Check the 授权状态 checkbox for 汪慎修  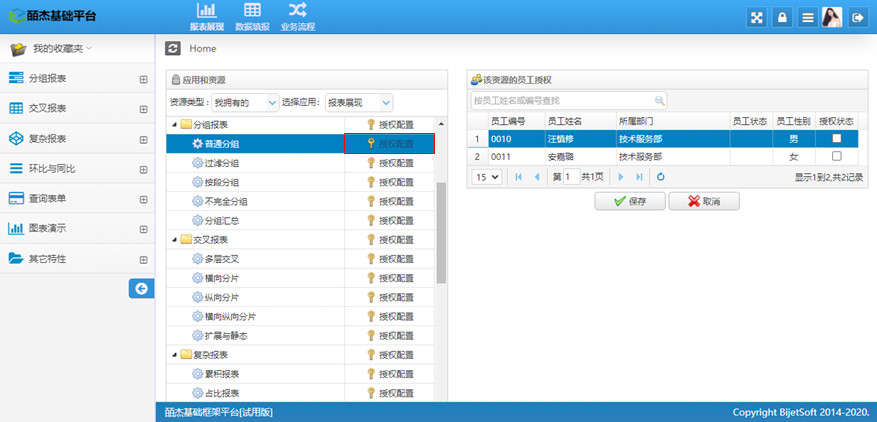(x=836, y=138)
